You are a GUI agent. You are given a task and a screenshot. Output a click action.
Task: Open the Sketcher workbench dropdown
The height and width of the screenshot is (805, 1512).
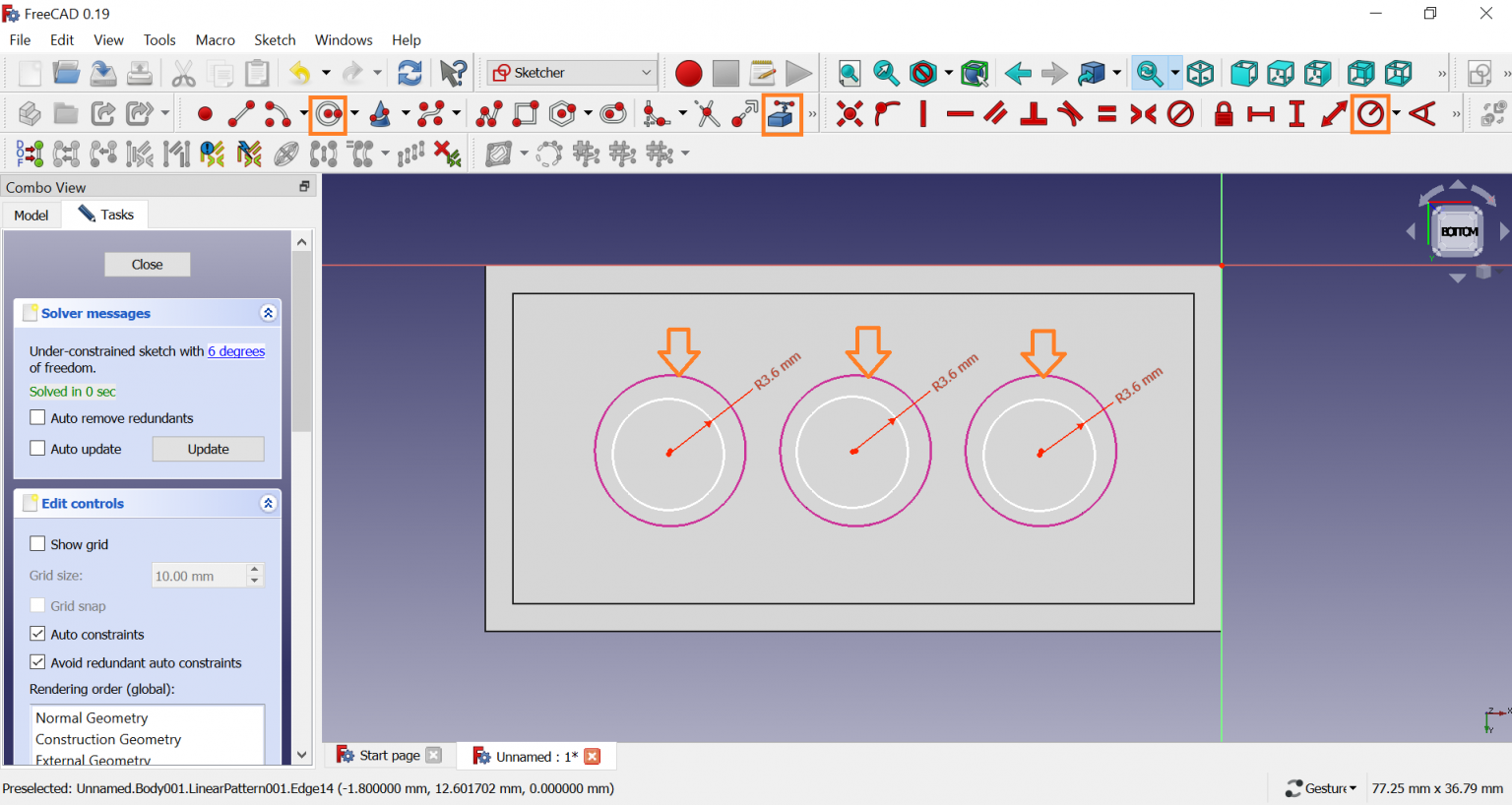571,73
